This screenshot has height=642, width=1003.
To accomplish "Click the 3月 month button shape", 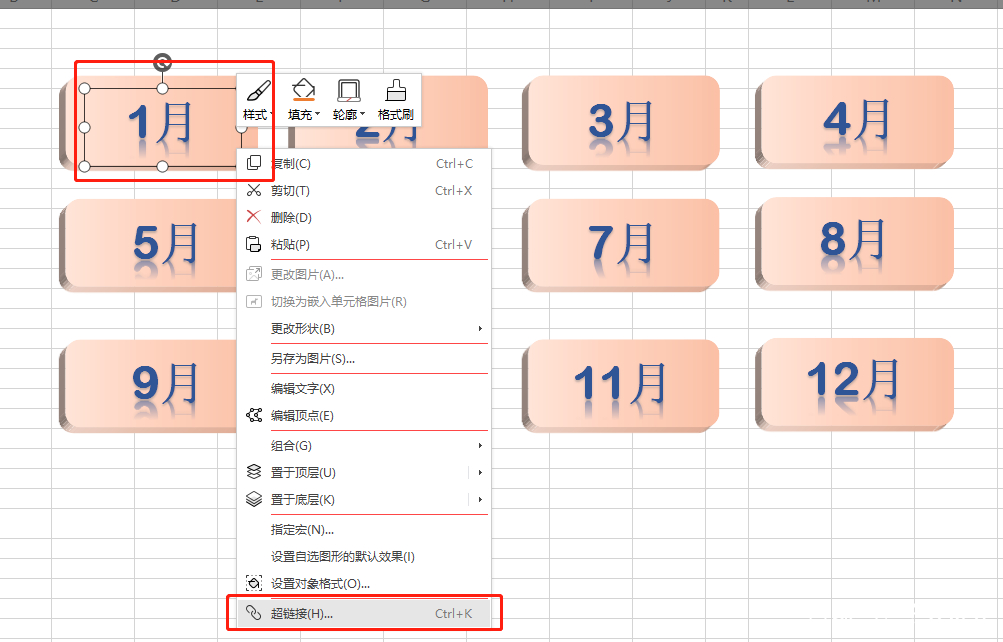I will pos(620,123).
